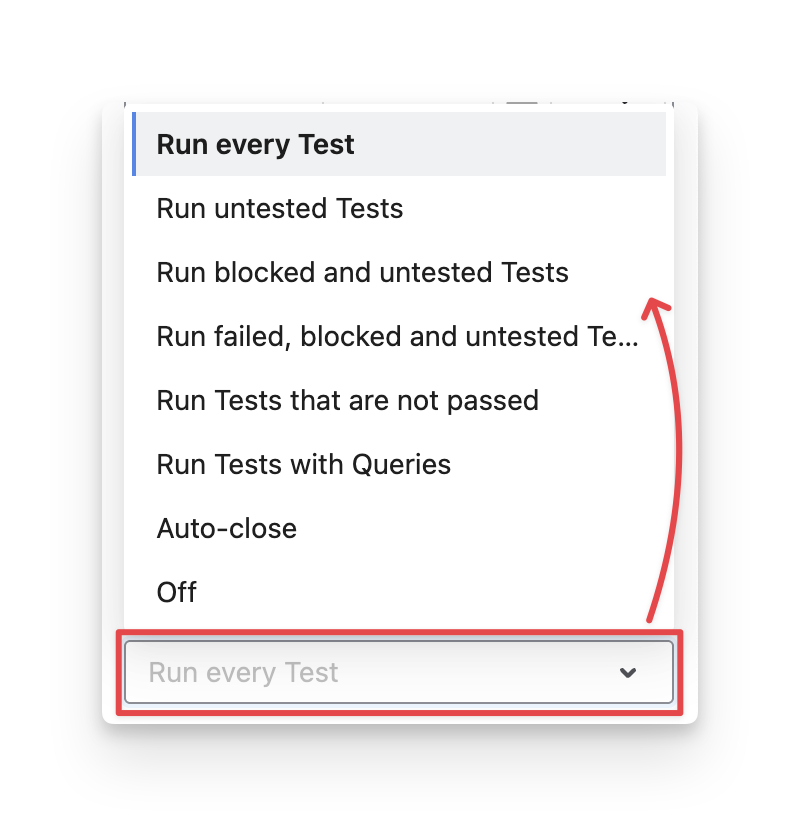This screenshot has height=826, width=800.
Task: Select 'Off' in the dropdown list
Action: 177,593
